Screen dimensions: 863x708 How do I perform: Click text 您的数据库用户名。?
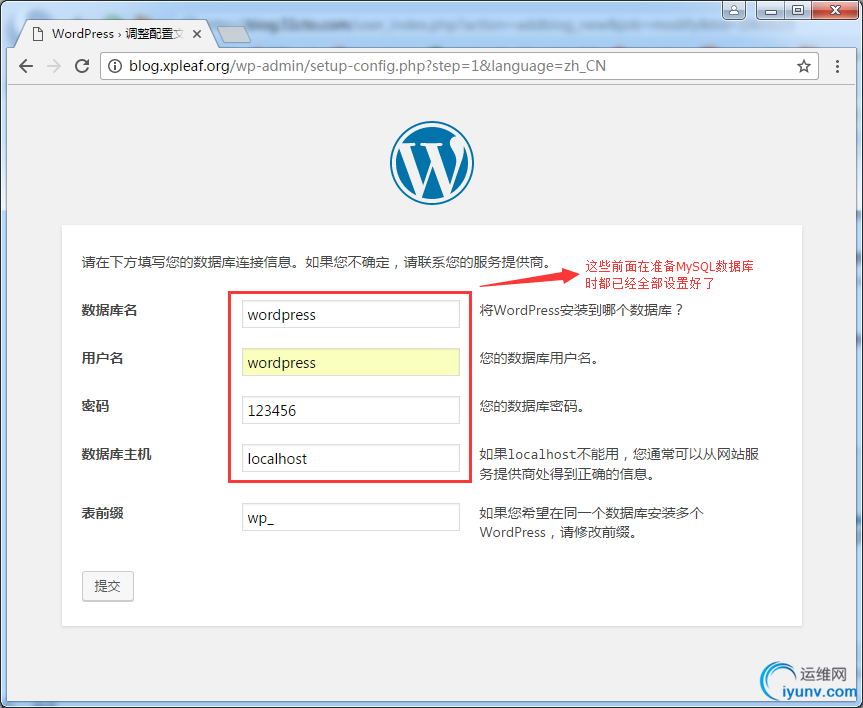tap(539, 358)
